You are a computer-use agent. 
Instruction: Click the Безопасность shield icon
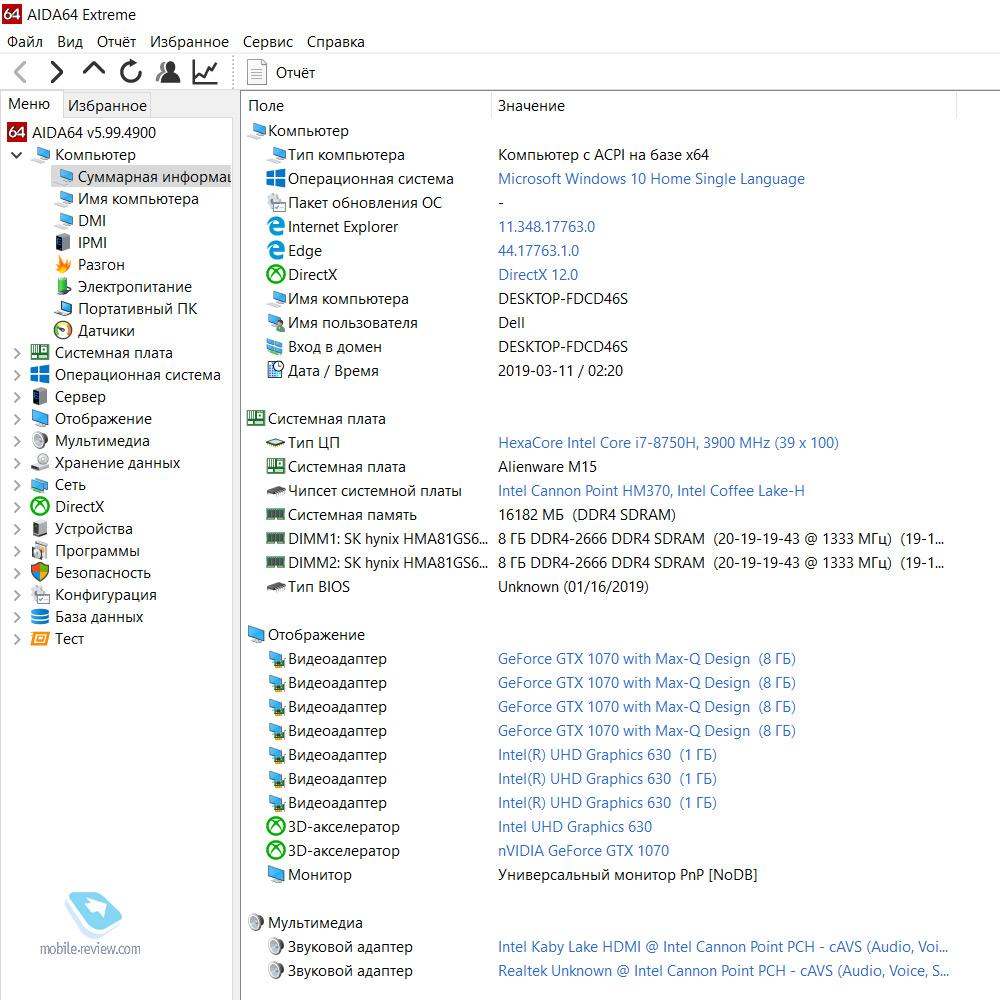40,572
